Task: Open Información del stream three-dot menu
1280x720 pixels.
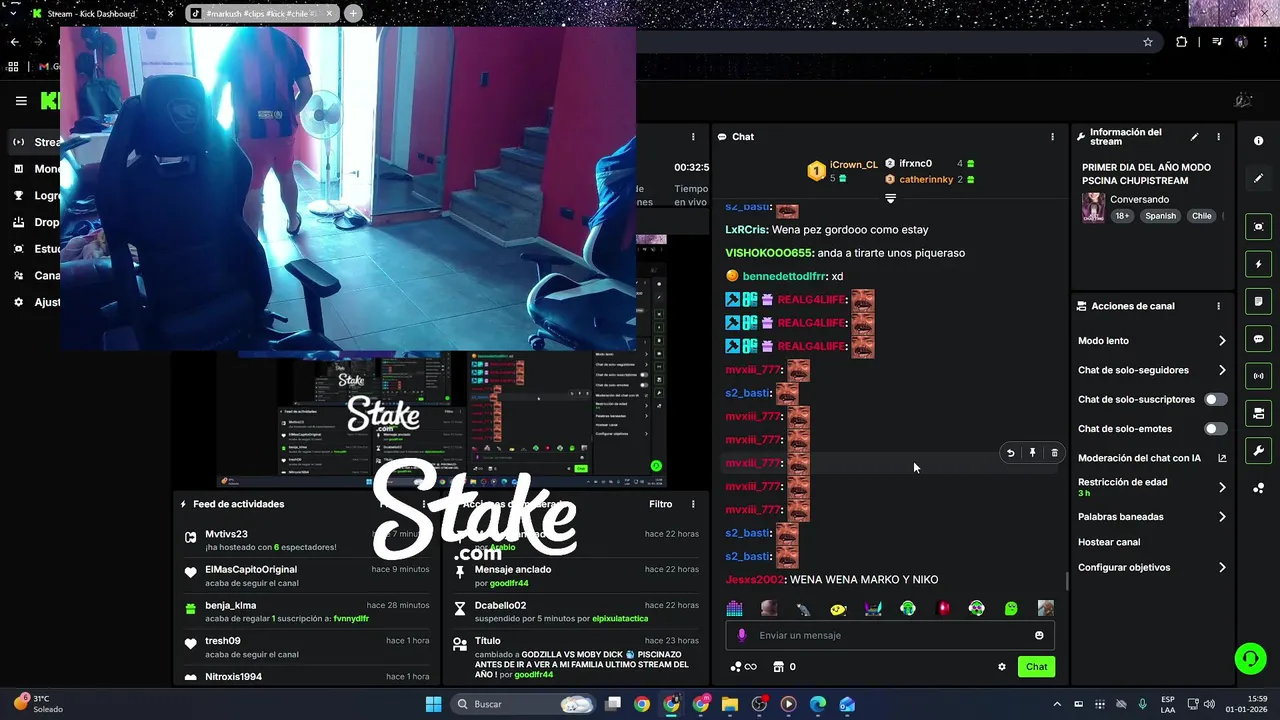Action: click(x=1218, y=137)
